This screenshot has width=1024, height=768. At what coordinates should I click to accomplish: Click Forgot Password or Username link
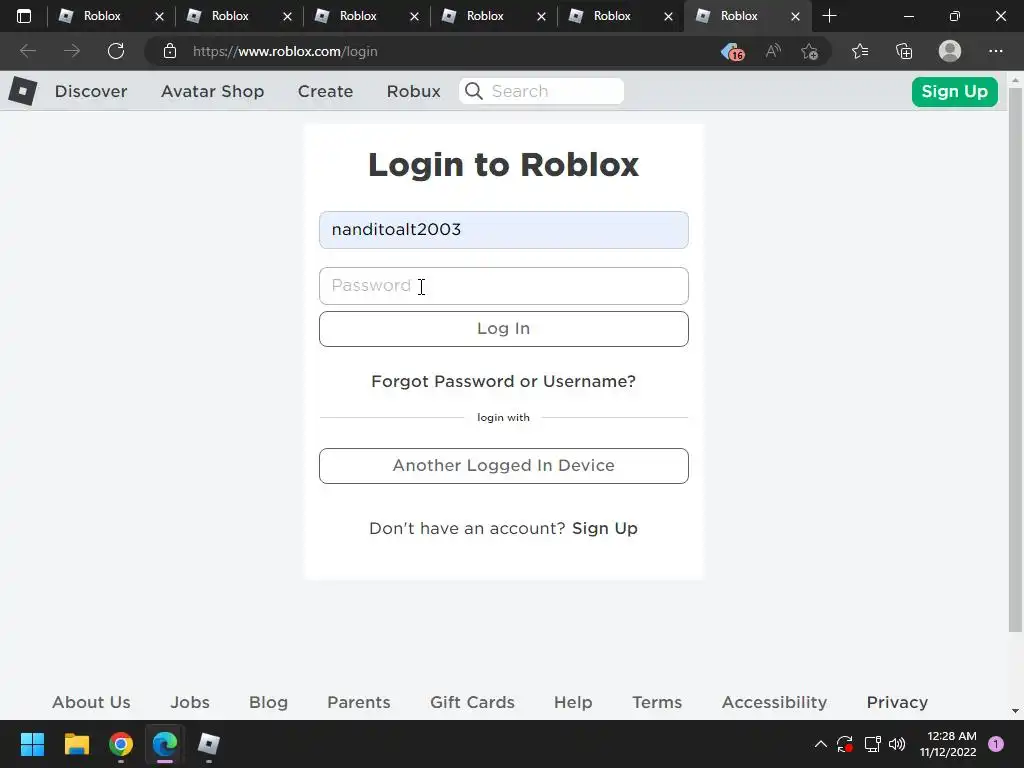pyautogui.click(x=504, y=381)
